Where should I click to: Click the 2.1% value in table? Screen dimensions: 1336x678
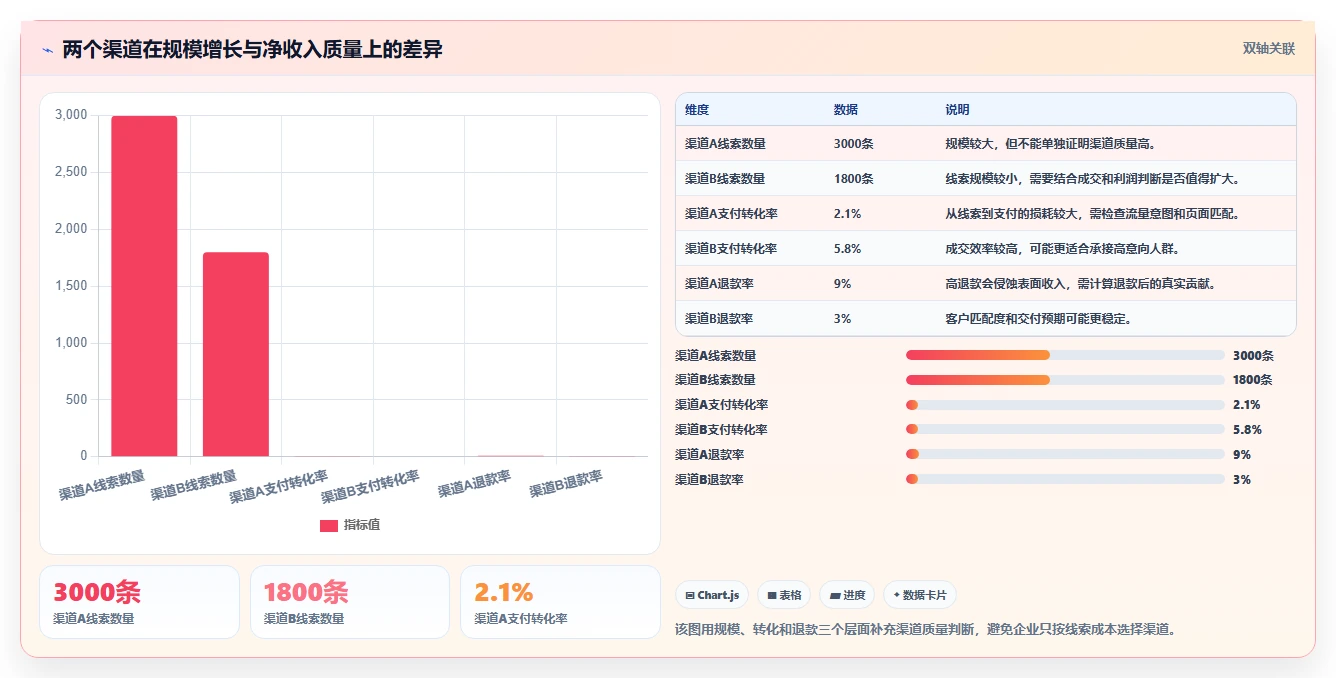(x=848, y=214)
